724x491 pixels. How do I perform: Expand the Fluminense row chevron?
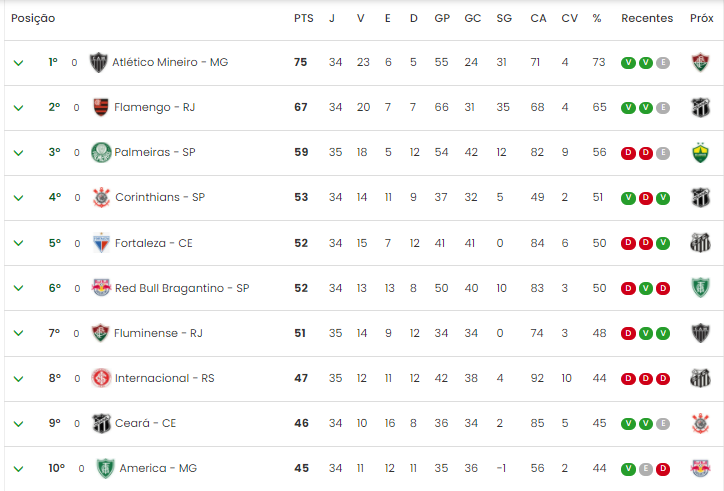click(18, 333)
